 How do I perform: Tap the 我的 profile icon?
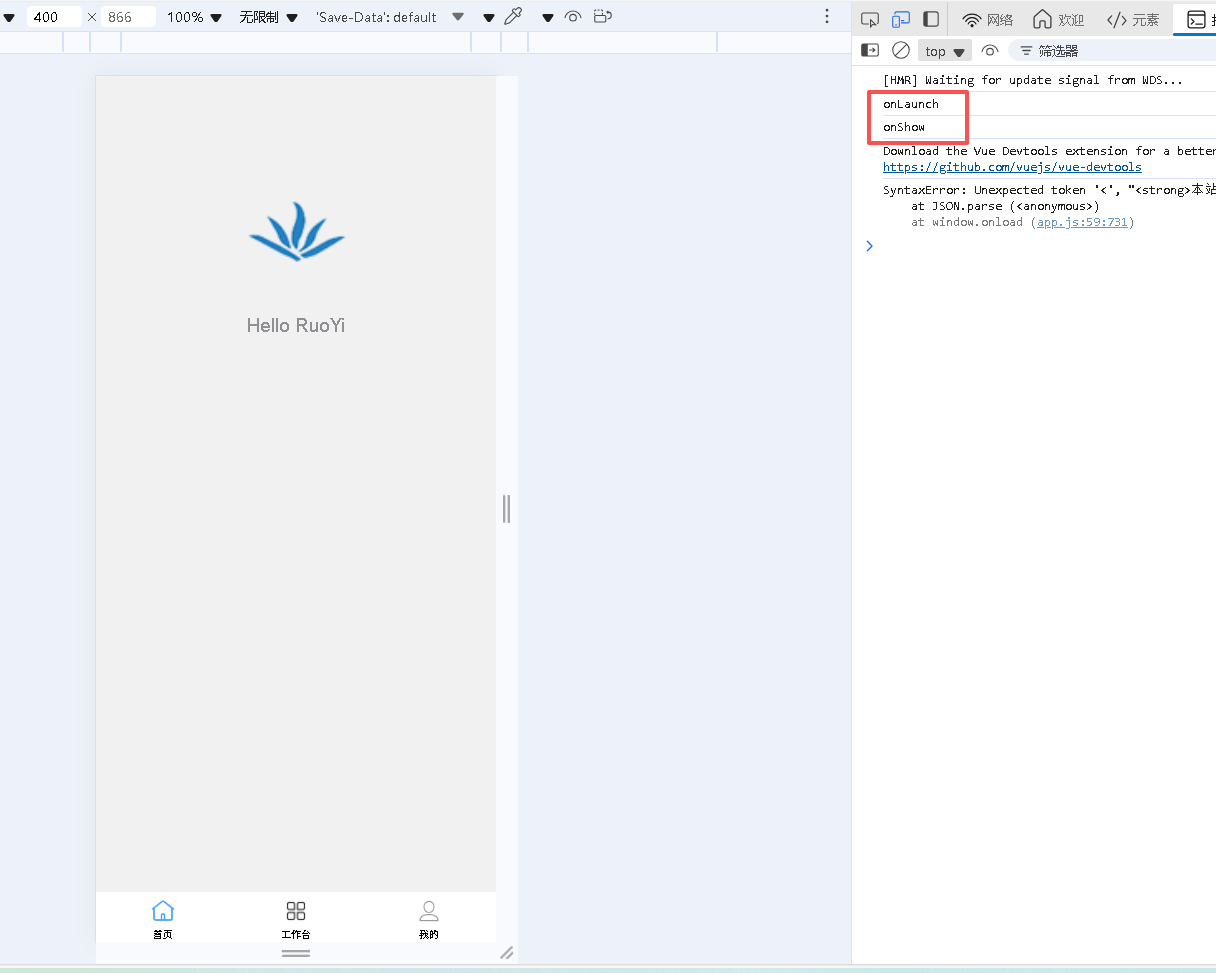(429, 911)
